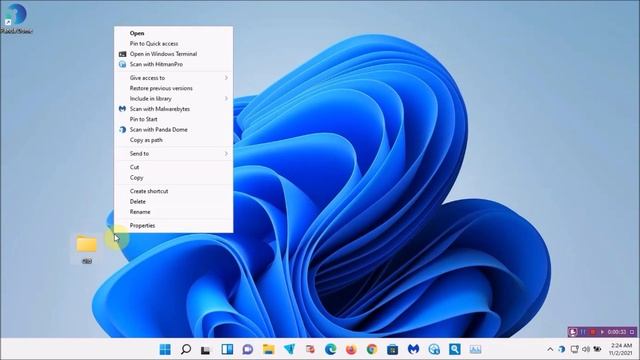The height and width of the screenshot is (360, 640).
Task: Open the teal paper-plane app on taskbar
Action: click(289, 349)
